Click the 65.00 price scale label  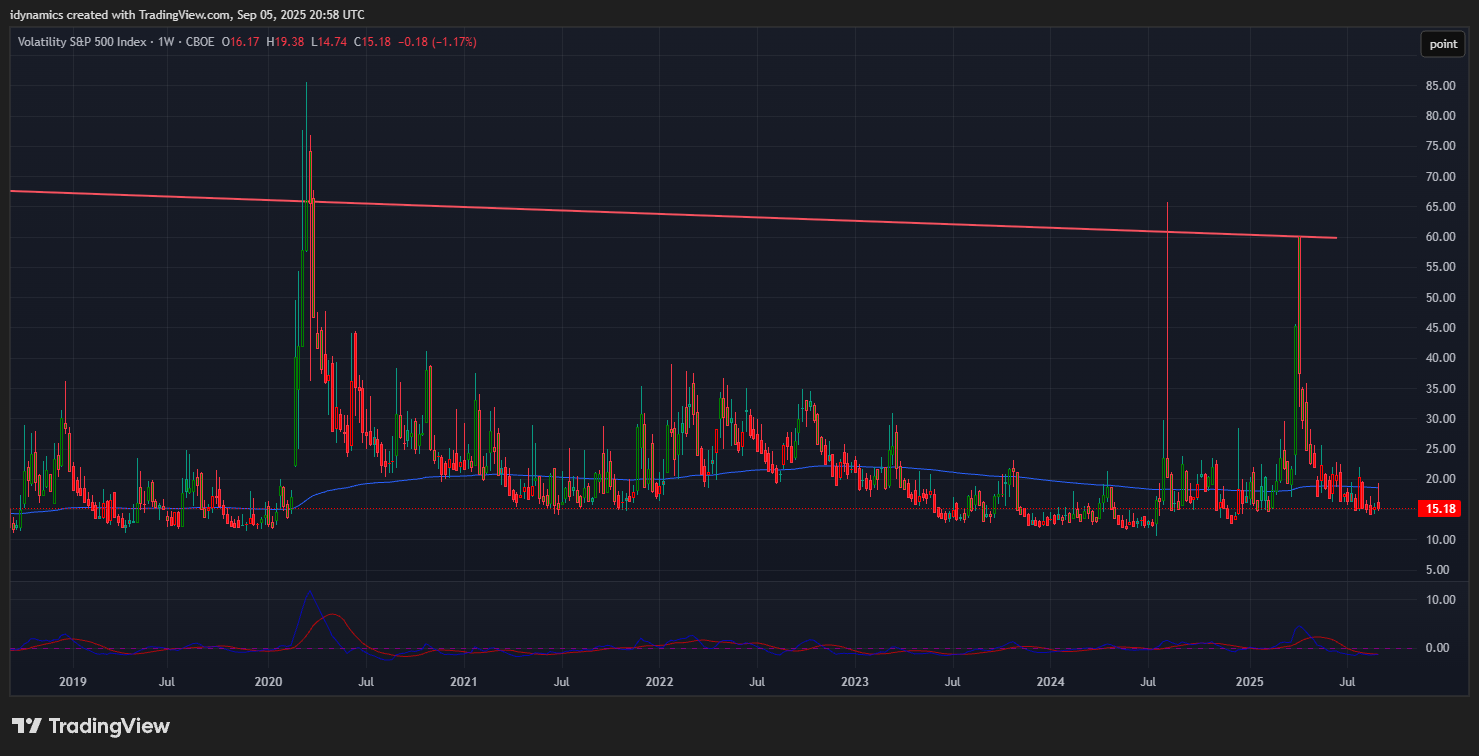(x=1440, y=207)
